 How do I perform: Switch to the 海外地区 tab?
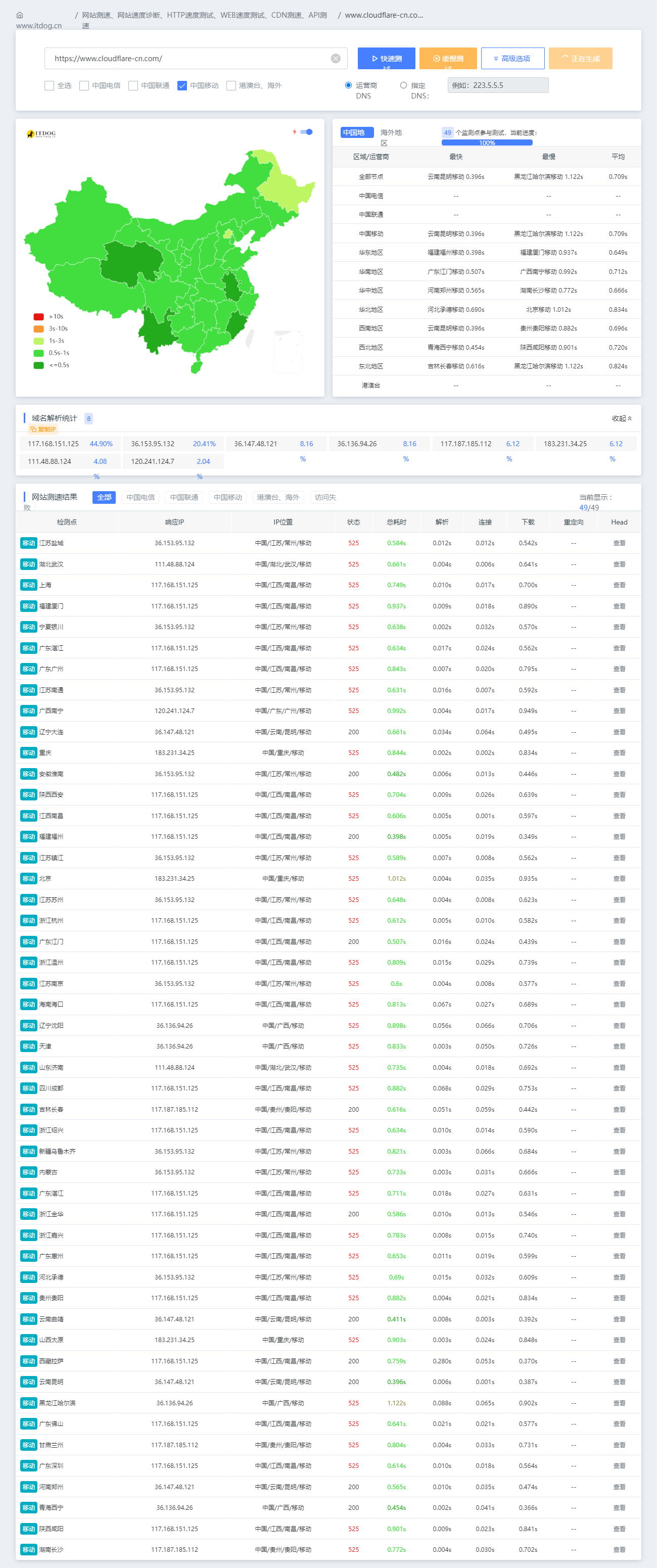coord(391,137)
